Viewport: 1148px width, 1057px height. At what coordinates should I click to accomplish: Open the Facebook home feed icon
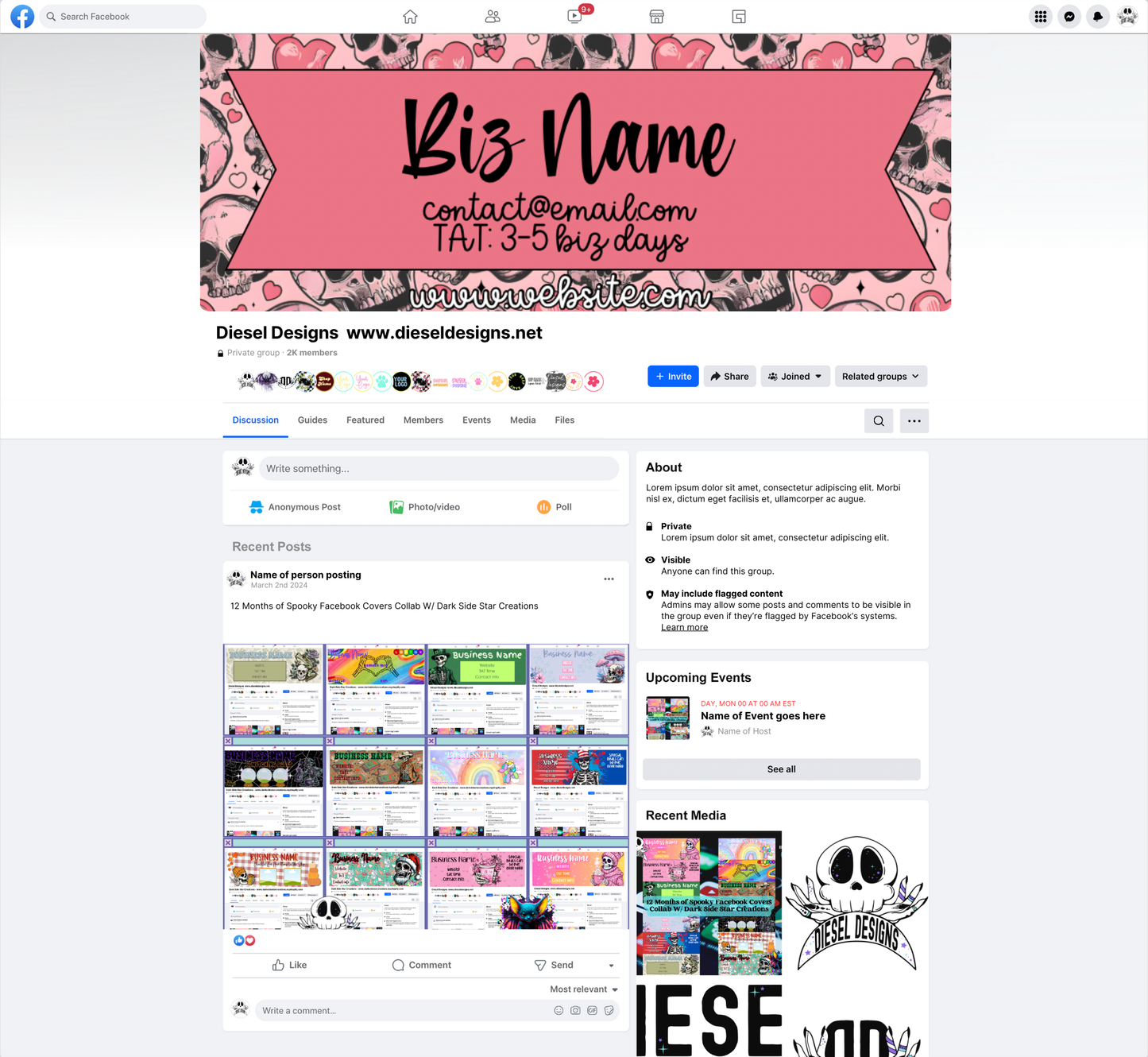[410, 17]
